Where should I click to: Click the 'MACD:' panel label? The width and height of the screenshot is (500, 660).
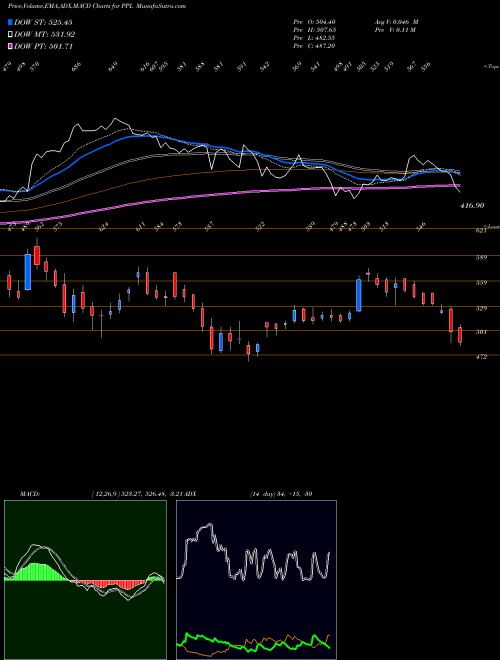click(29, 494)
